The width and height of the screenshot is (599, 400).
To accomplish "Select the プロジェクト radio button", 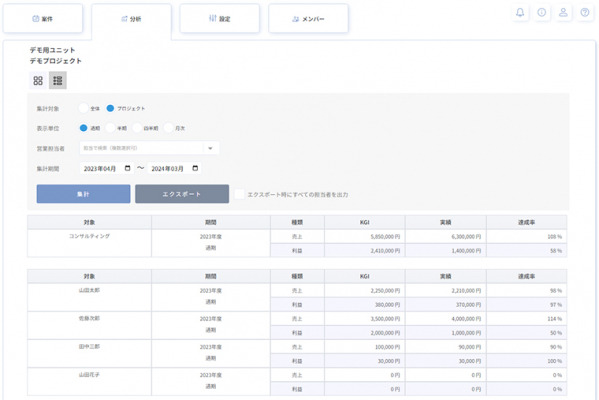I will click(x=110, y=108).
